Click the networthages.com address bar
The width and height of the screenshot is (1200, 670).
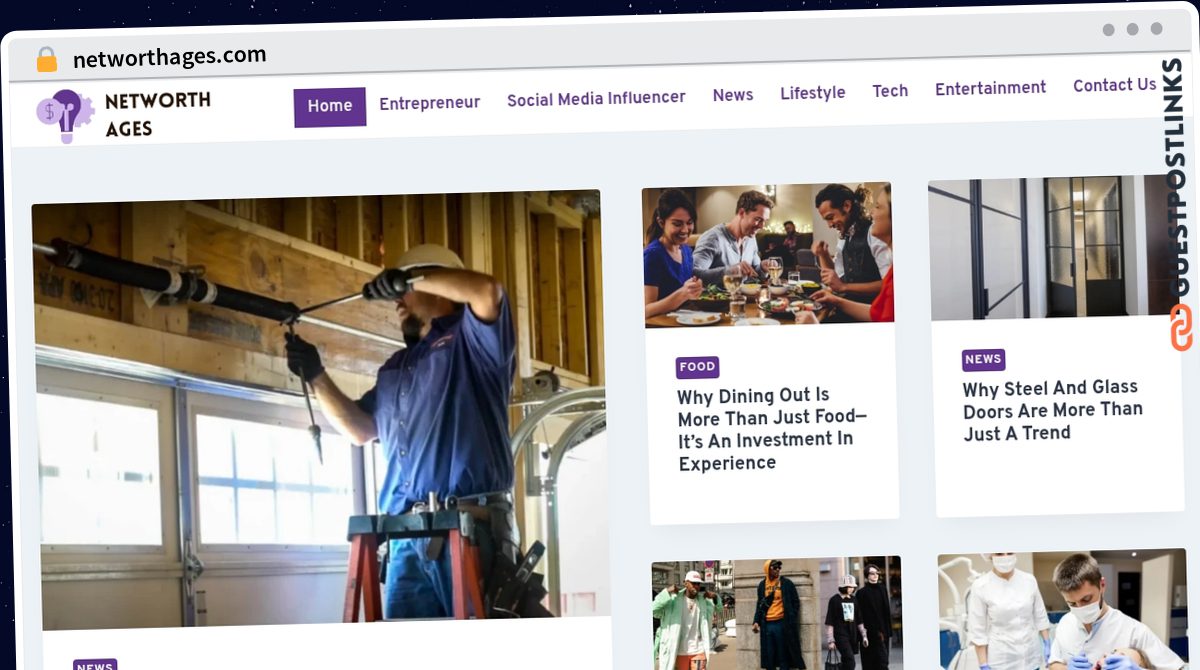click(x=170, y=57)
